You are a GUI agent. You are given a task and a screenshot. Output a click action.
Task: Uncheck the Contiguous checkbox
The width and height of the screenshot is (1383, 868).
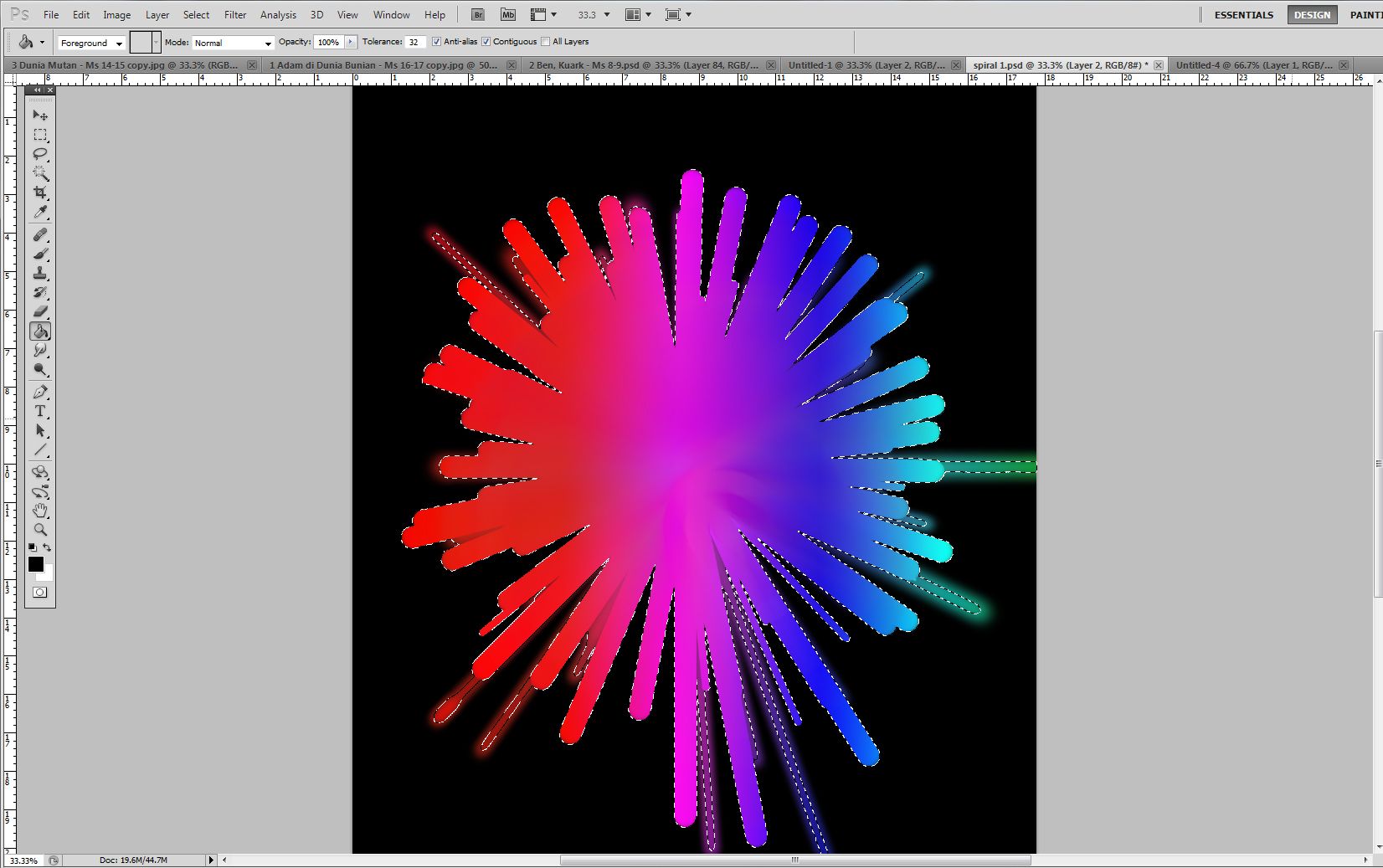click(x=486, y=42)
